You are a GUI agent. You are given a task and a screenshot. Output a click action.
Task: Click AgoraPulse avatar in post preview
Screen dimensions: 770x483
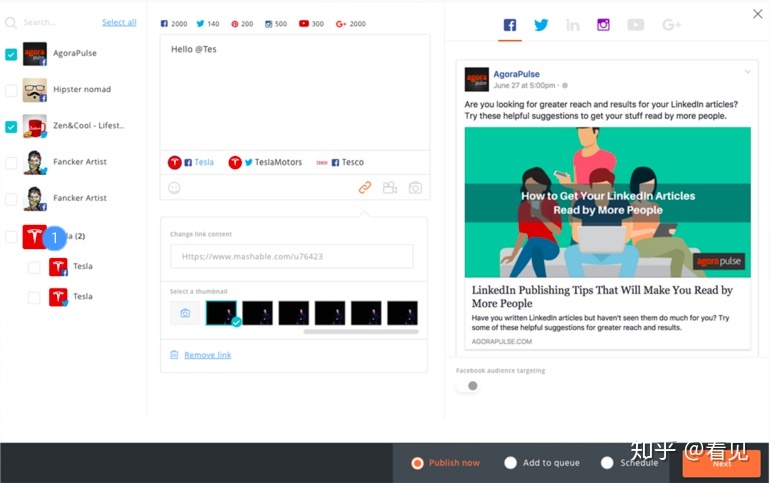tap(477, 80)
